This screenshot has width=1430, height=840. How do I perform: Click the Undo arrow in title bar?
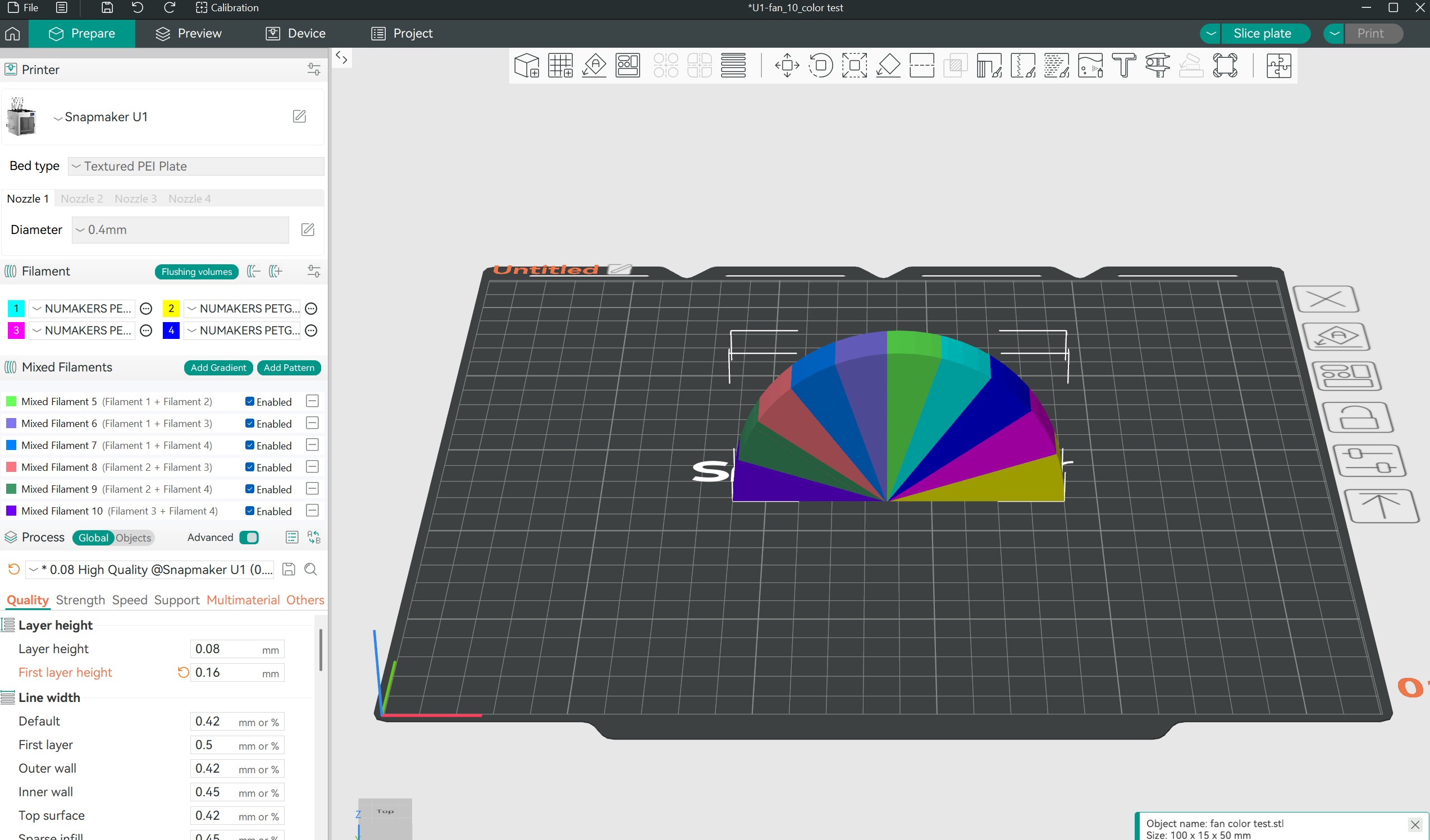point(138,8)
